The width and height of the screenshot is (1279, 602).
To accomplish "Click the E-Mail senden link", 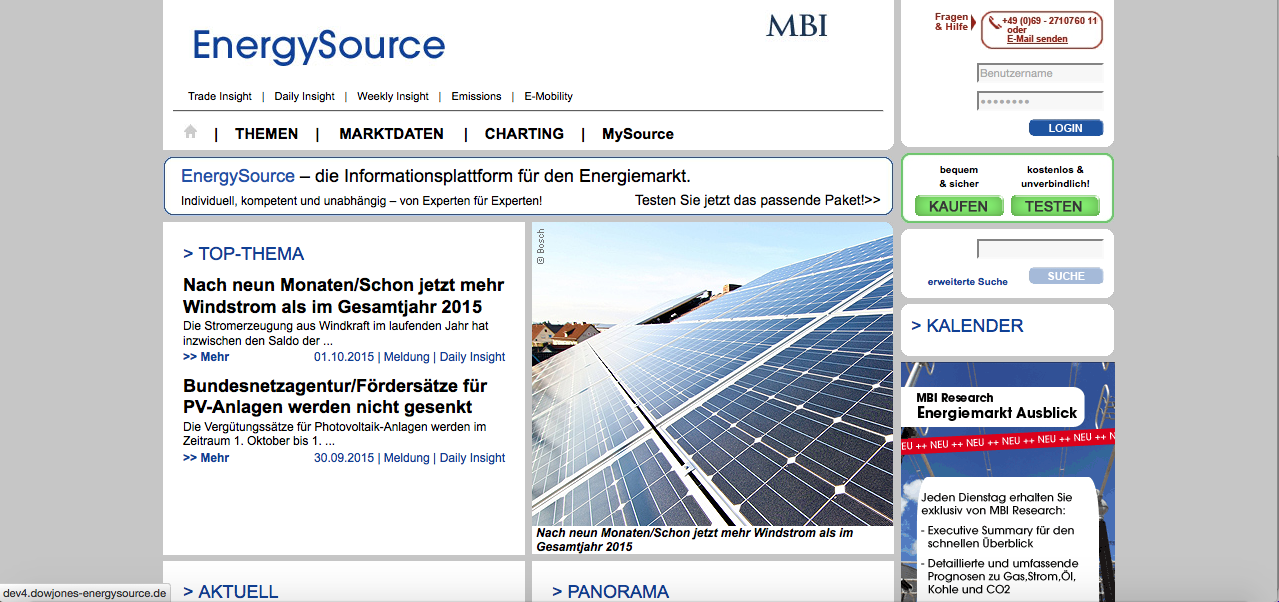I will pyautogui.click(x=1037, y=39).
